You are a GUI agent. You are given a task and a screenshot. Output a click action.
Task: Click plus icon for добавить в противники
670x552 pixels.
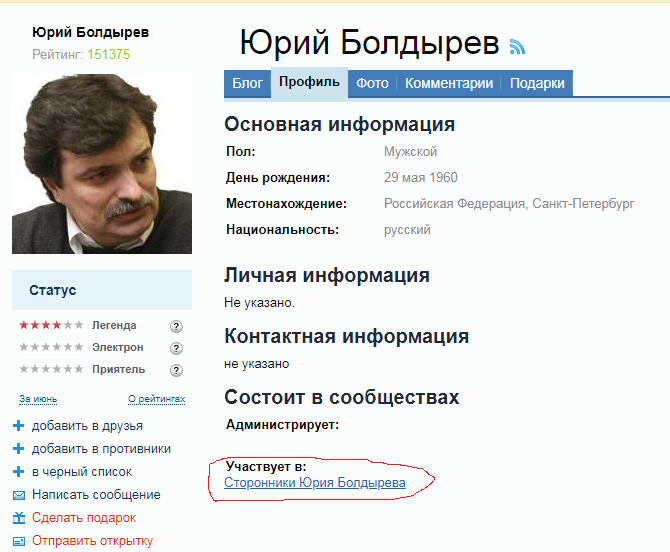pyautogui.click(x=19, y=449)
